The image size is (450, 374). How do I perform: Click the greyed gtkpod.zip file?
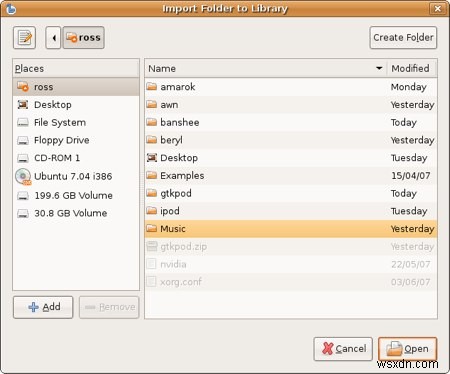tap(291, 246)
